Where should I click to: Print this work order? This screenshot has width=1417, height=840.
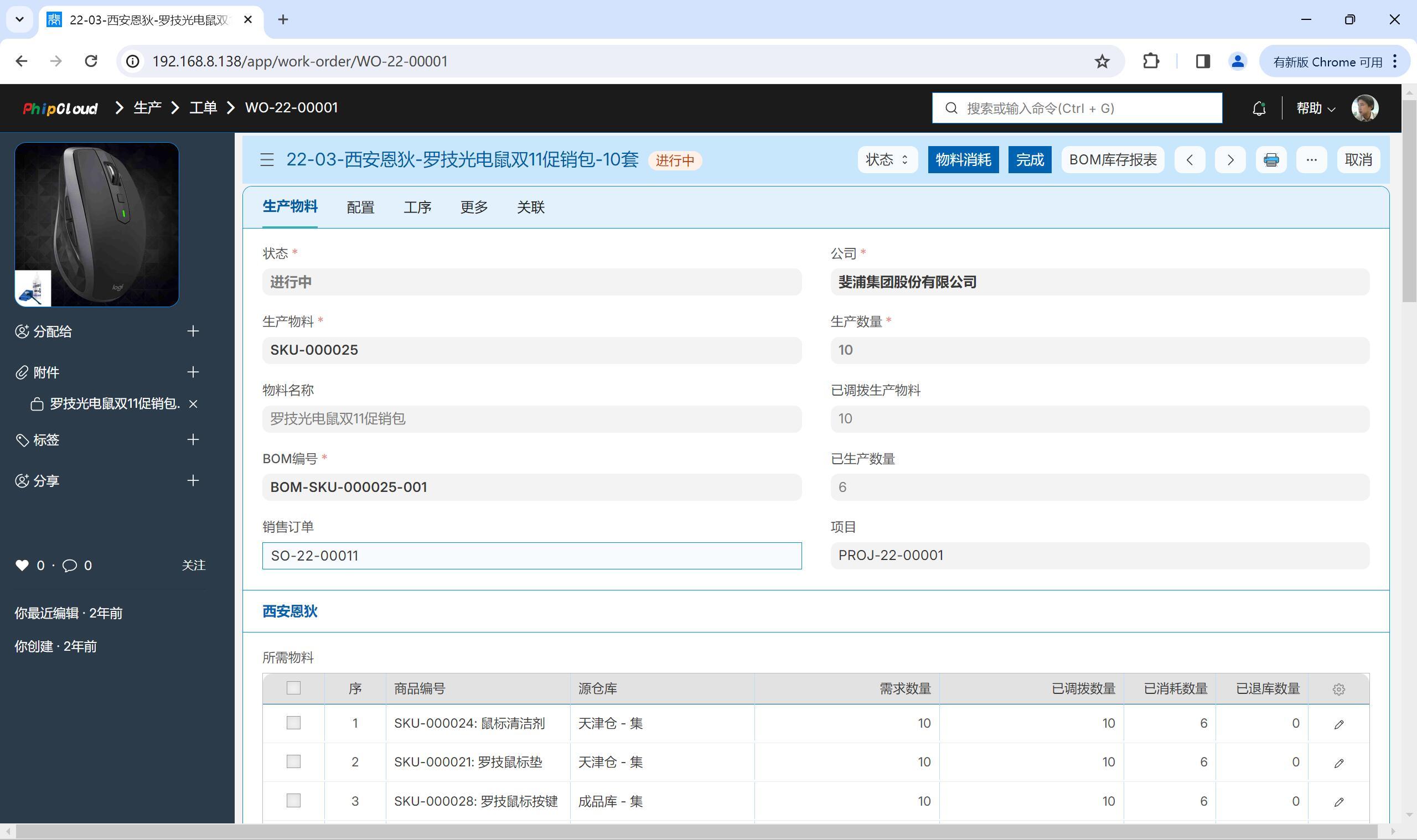(1271, 160)
